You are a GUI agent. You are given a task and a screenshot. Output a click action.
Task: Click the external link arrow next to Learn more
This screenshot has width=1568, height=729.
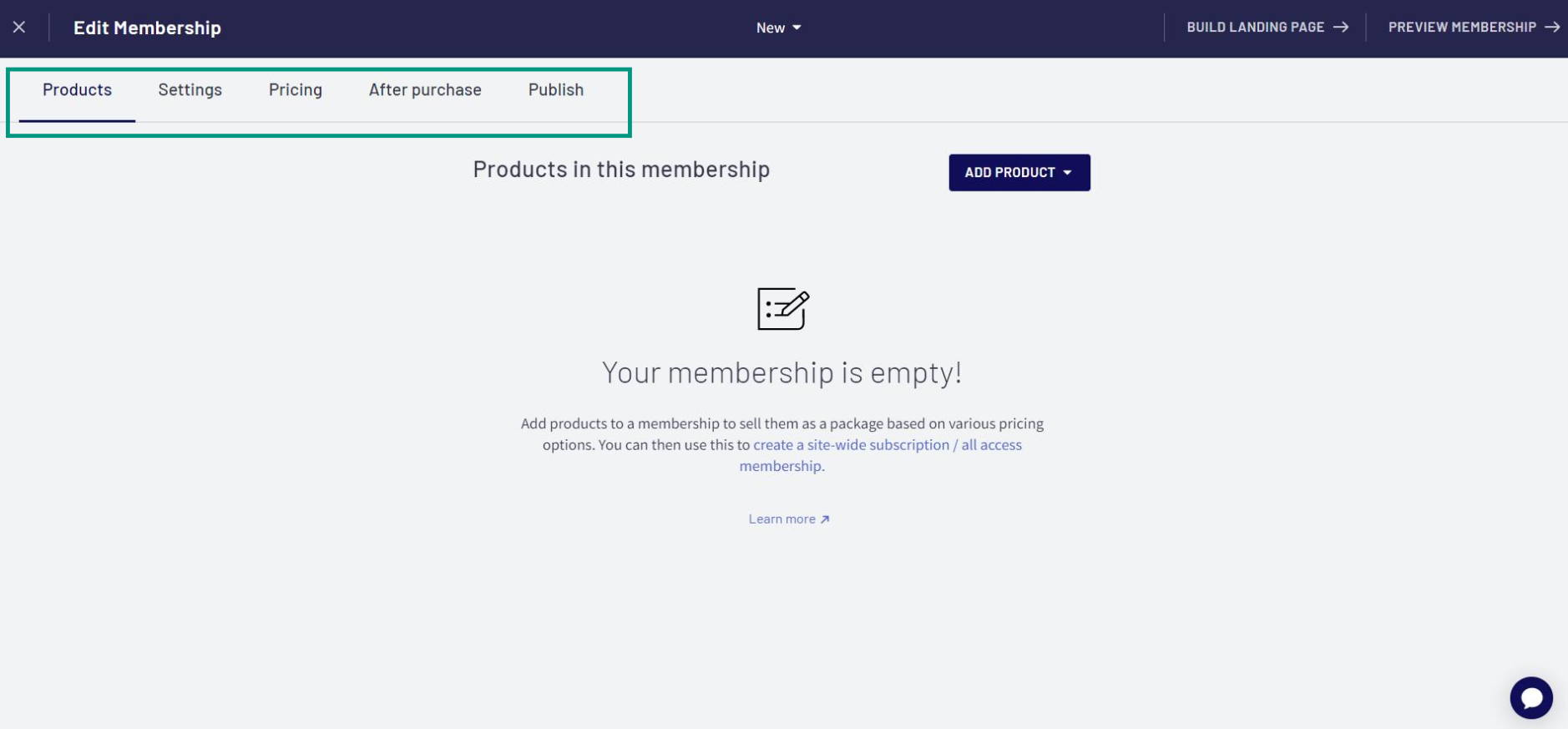pyautogui.click(x=825, y=519)
